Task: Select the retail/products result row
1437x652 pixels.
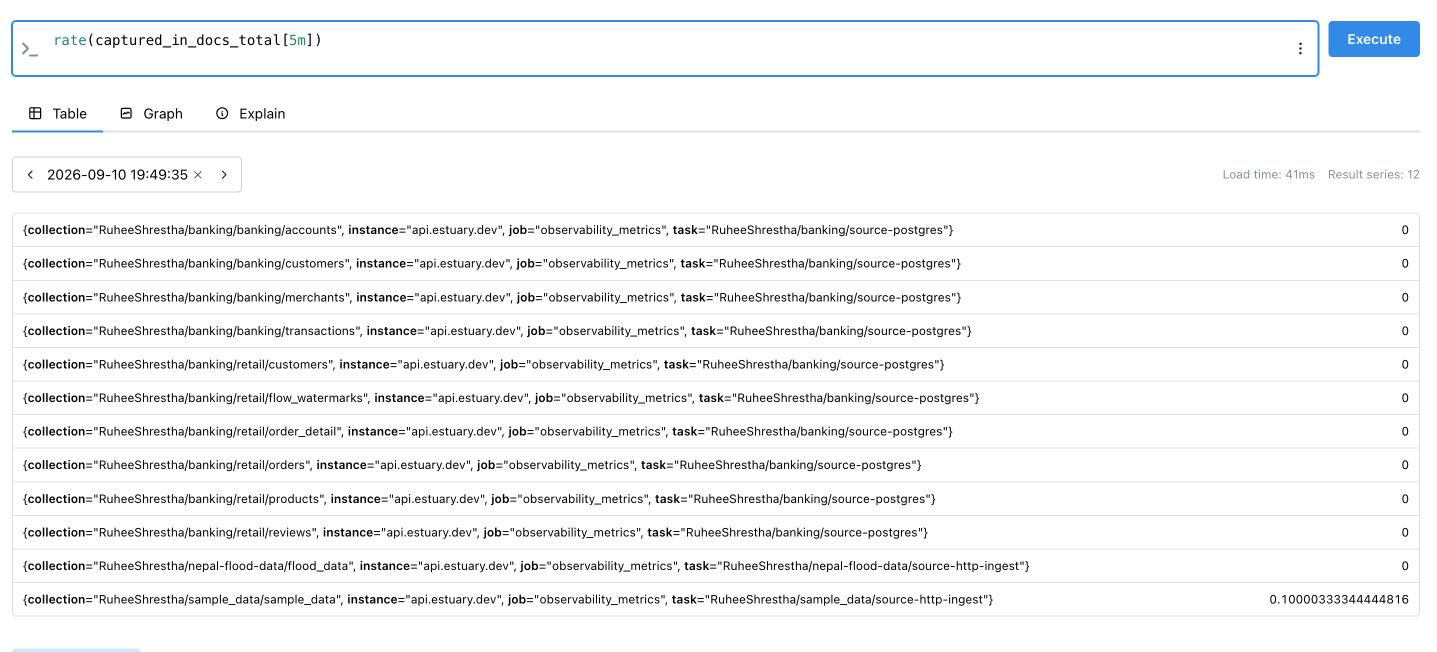Action: click(716, 498)
